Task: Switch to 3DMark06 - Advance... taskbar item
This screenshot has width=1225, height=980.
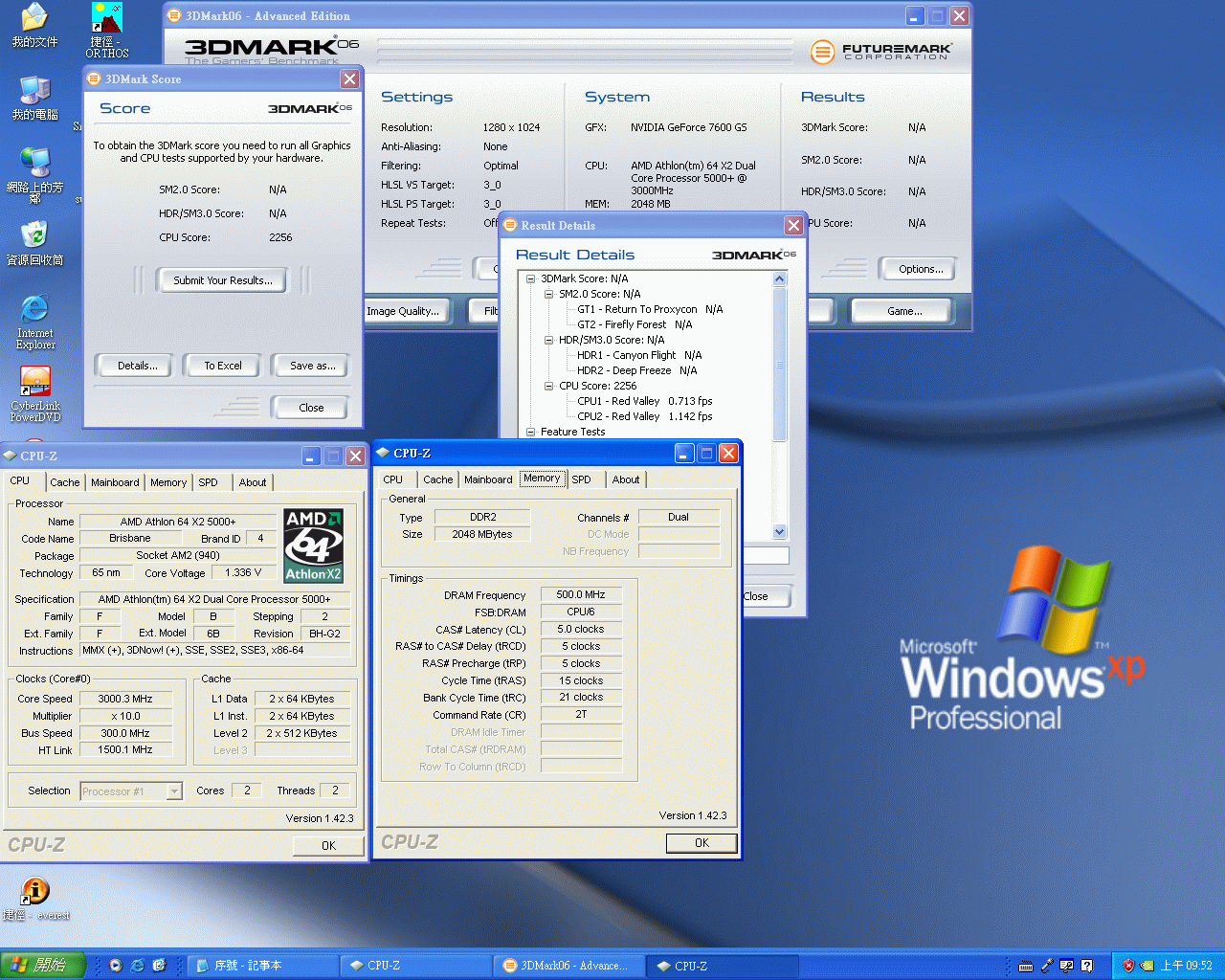Action: click(x=570, y=966)
